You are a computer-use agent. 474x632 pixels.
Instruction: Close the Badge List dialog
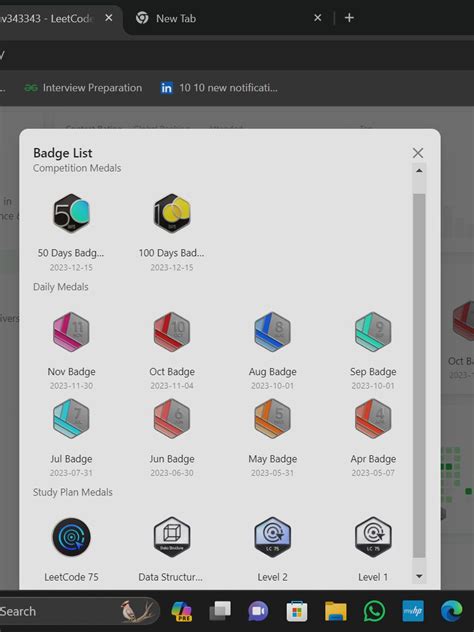point(418,153)
